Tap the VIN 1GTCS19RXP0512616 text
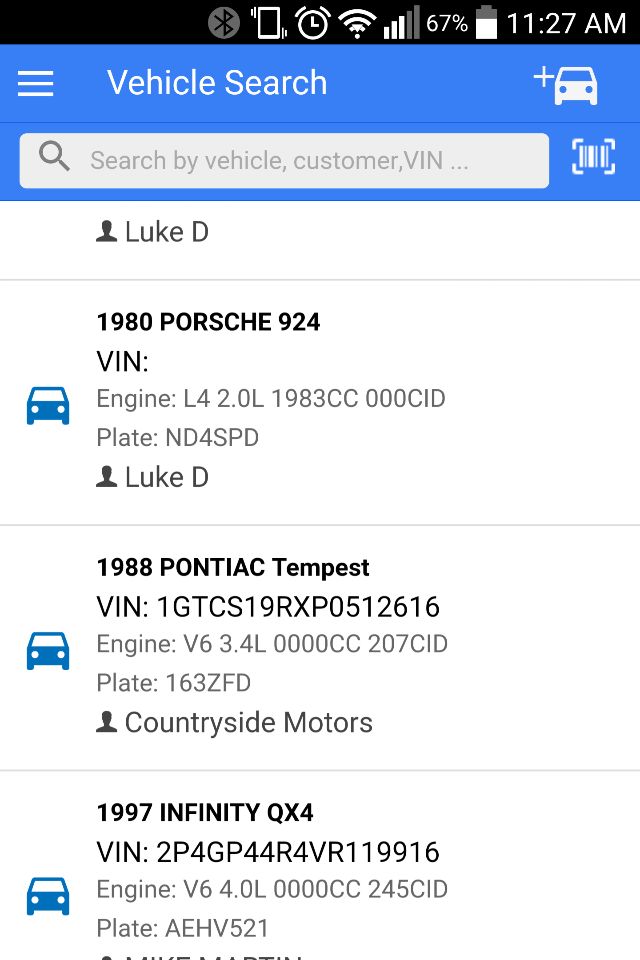This screenshot has width=640, height=960. tap(268, 607)
